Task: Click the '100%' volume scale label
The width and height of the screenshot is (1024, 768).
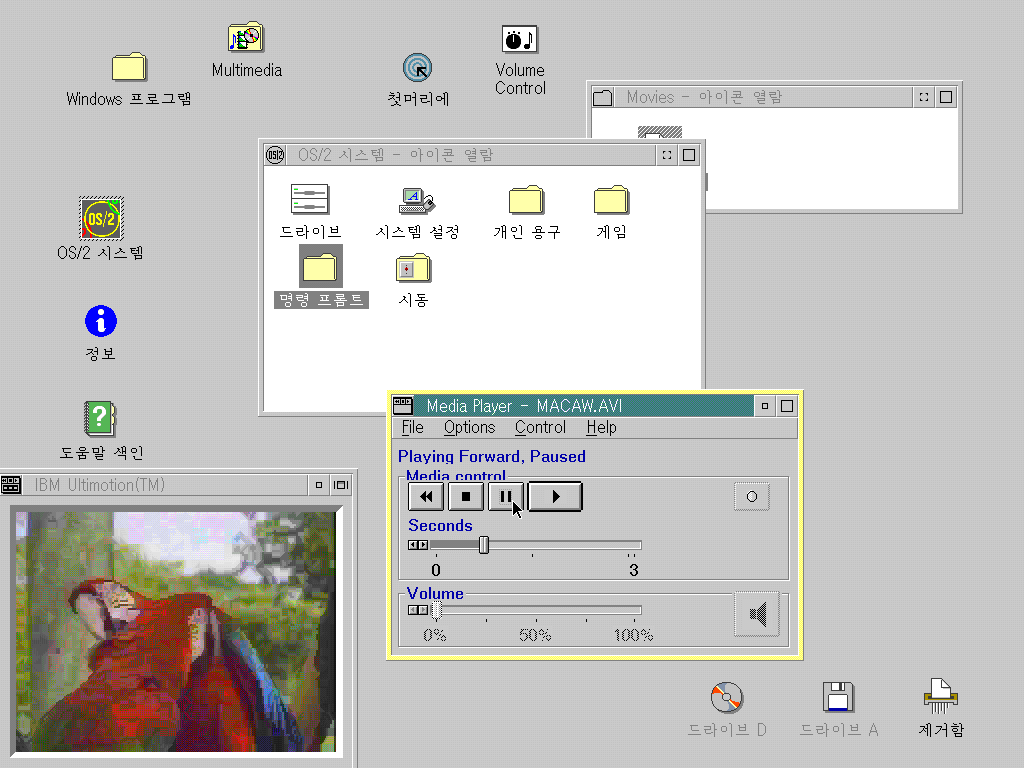Action: (x=633, y=635)
